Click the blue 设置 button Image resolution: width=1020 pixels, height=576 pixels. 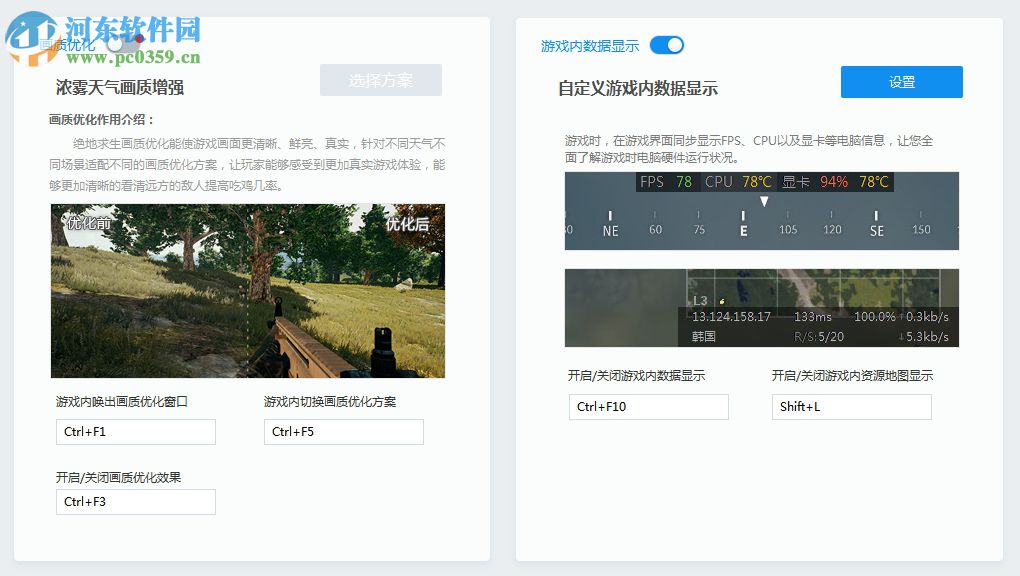(901, 82)
